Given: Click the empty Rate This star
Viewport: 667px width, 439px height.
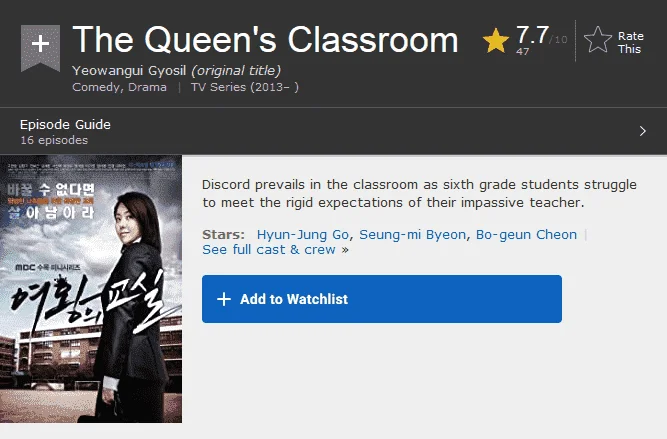Looking at the screenshot, I should (598, 40).
